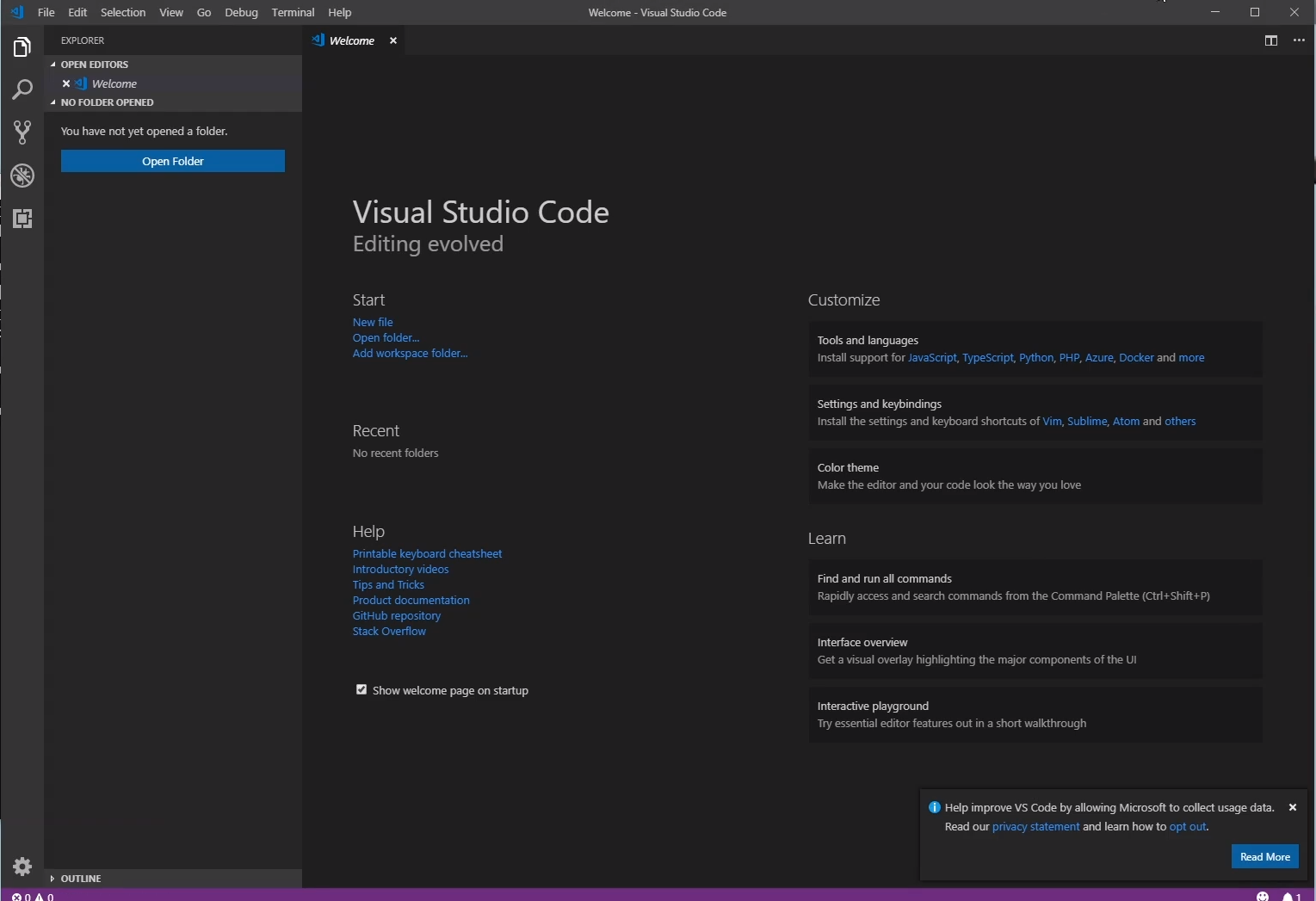Select the Welcome editor tab
Image resolution: width=1316 pixels, height=901 pixels.
coord(351,40)
